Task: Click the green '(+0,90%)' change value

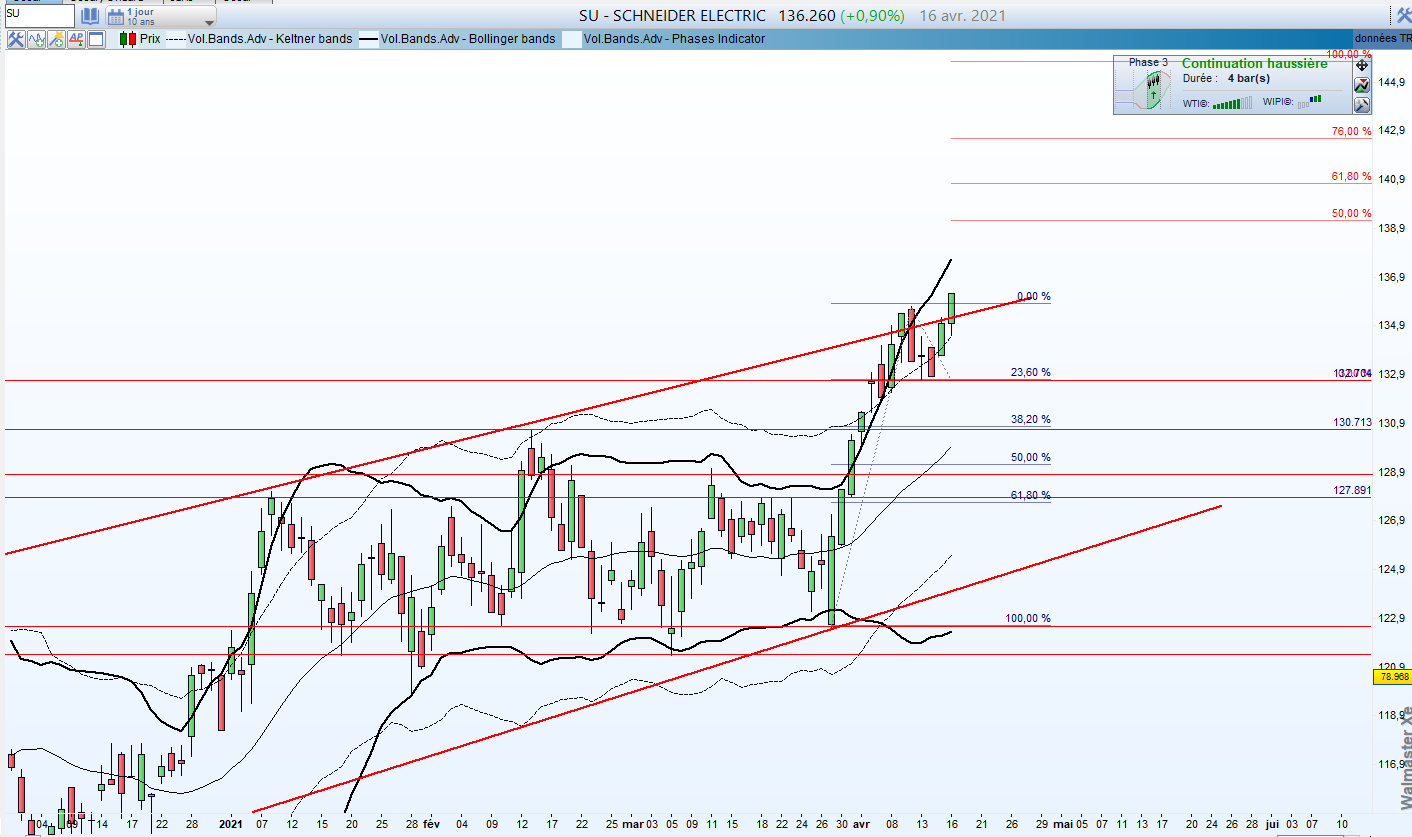Action: 872,16
